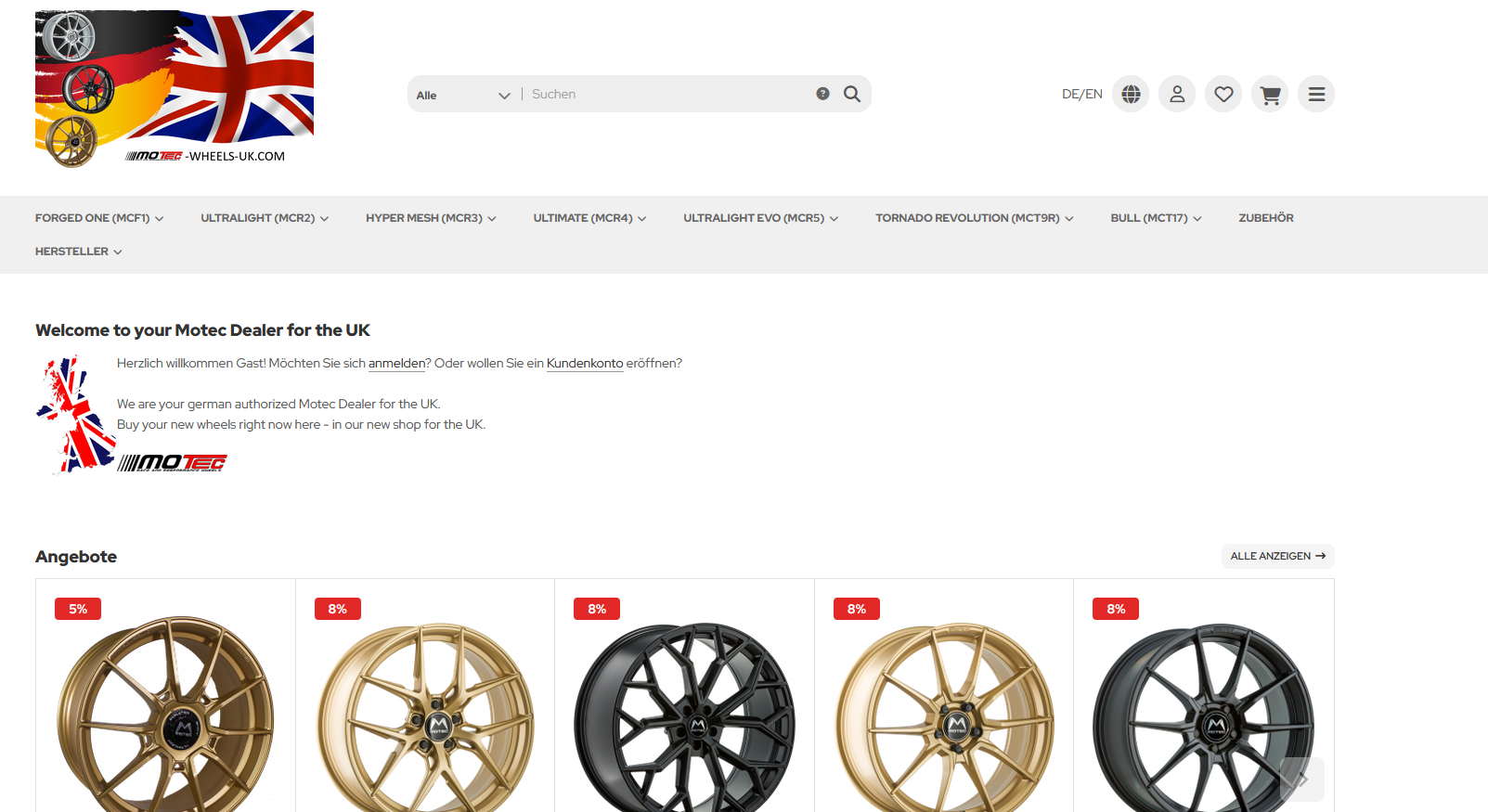Viewport: 1488px width, 812px height.
Task: Click the Welcome to your Motec Dealer heading
Action: pyautogui.click(x=202, y=330)
